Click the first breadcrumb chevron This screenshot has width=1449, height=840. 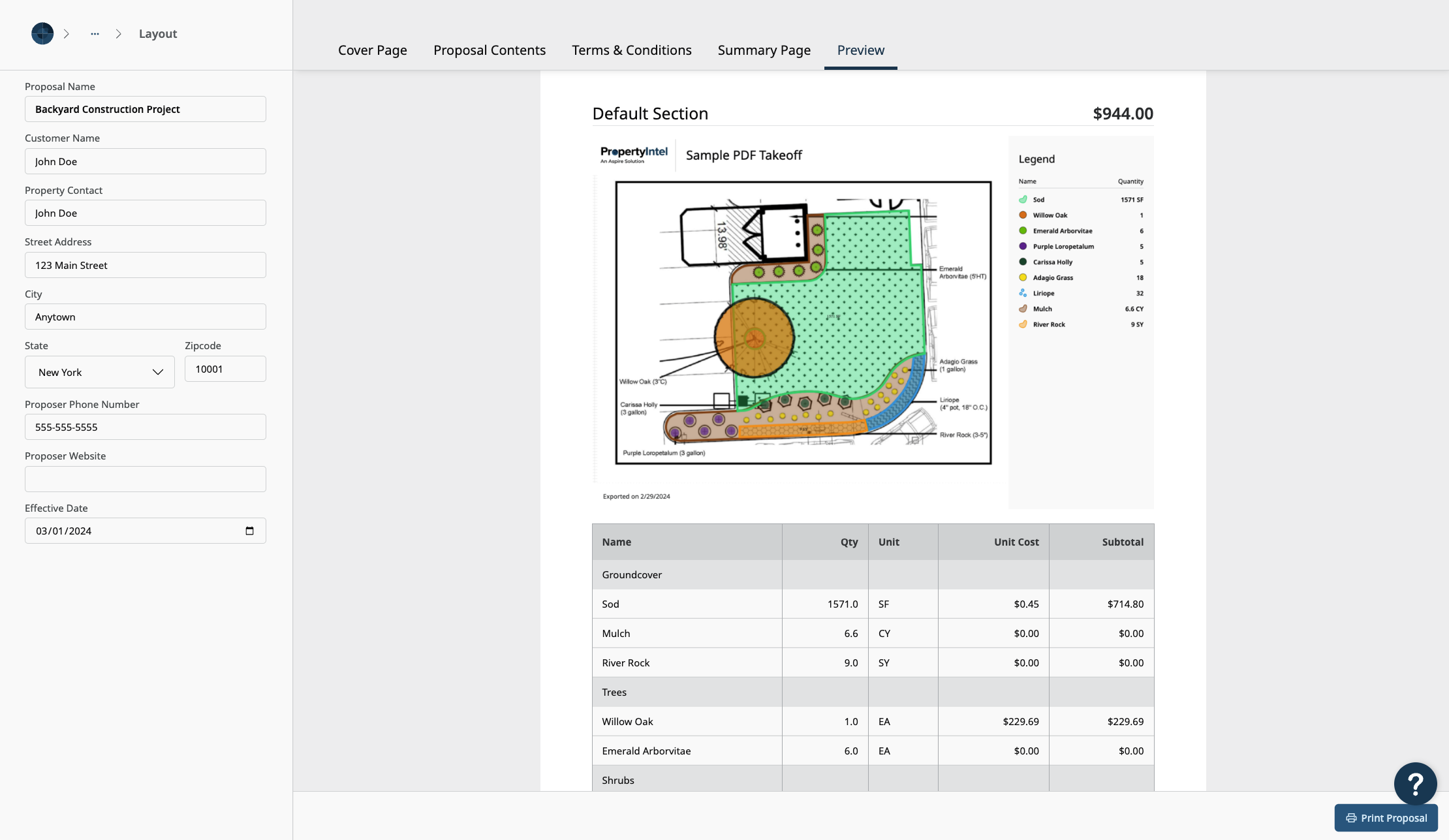pos(67,33)
